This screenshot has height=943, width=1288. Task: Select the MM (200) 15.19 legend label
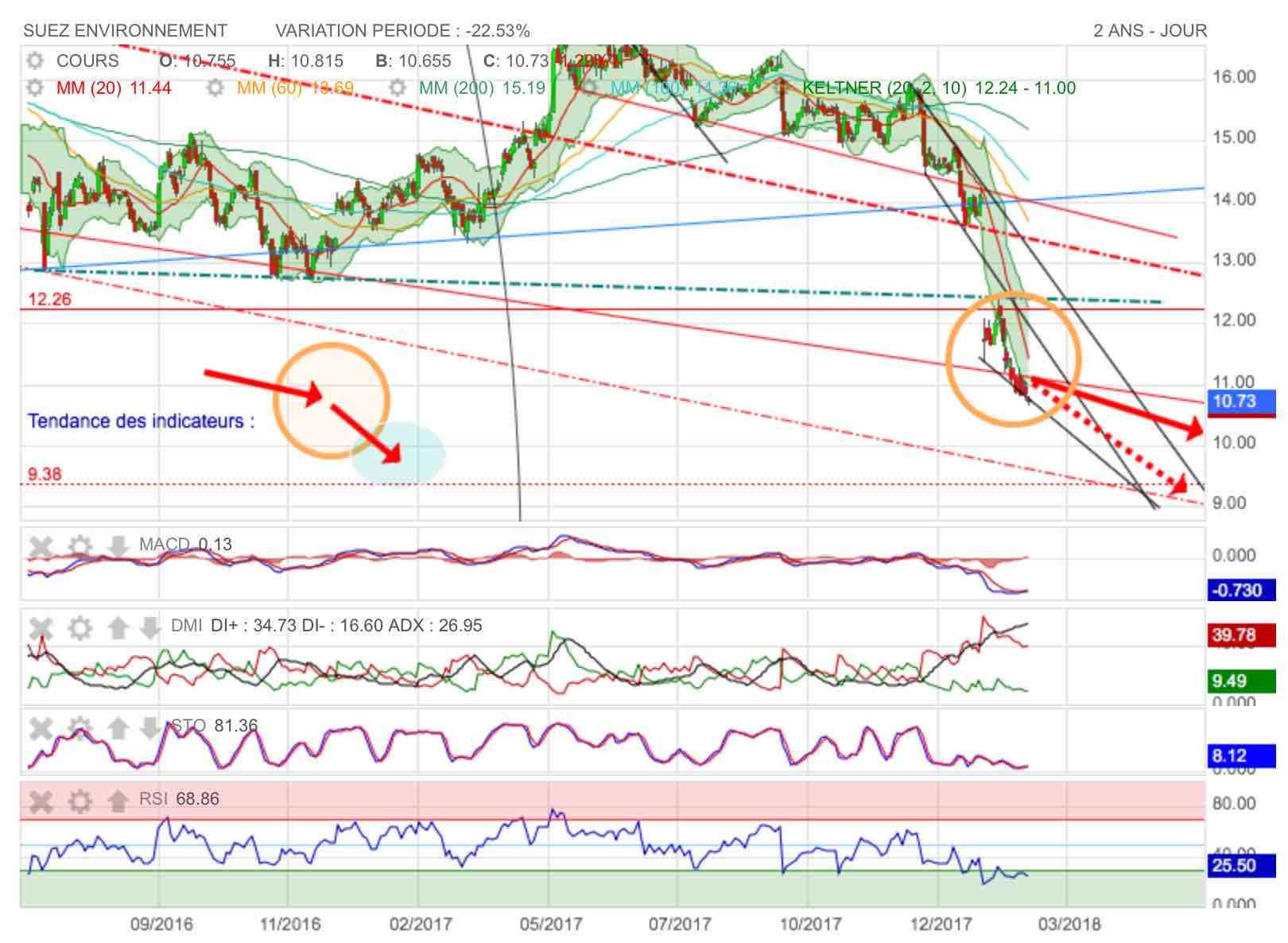coord(482,87)
